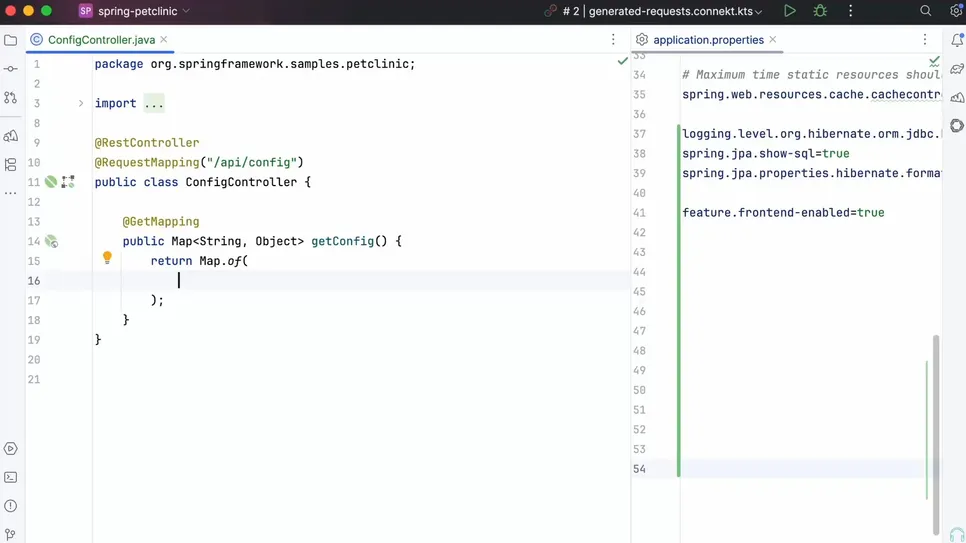Click the Search Everywhere magnifier icon
The image size is (966, 543).
tap(925, 12)
